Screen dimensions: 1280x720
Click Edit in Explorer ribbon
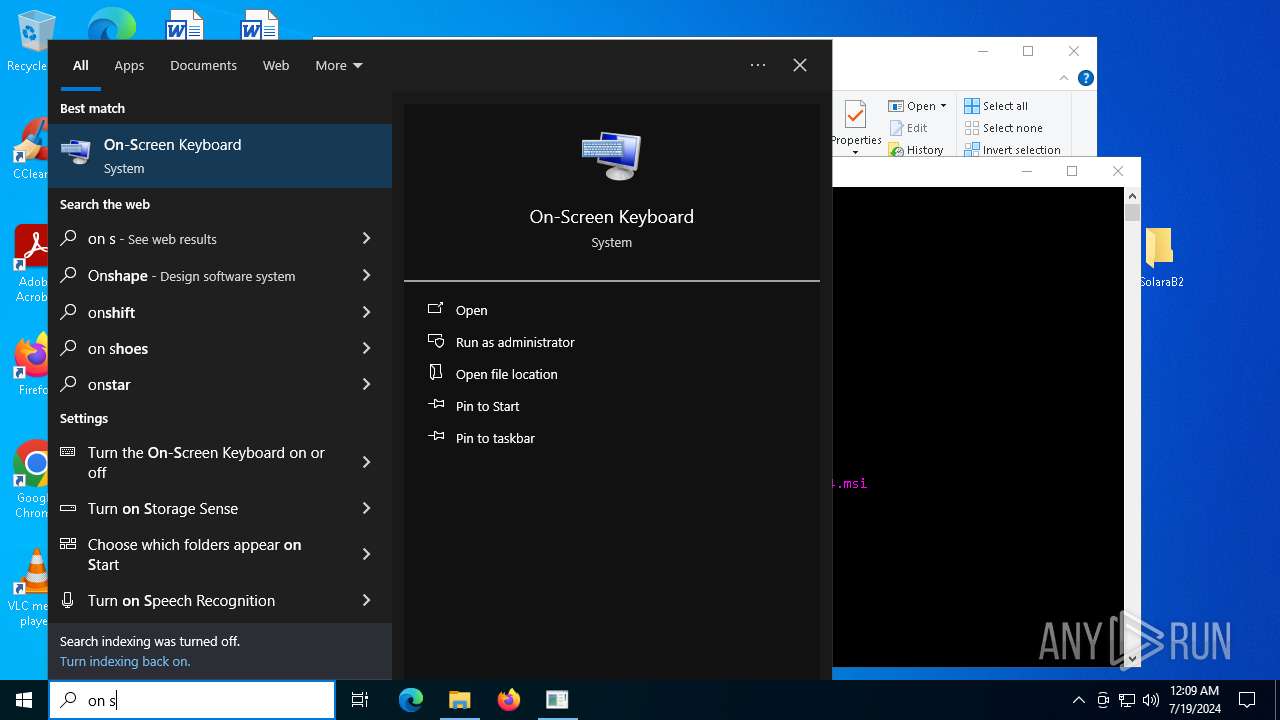click(x=908, y=128)
